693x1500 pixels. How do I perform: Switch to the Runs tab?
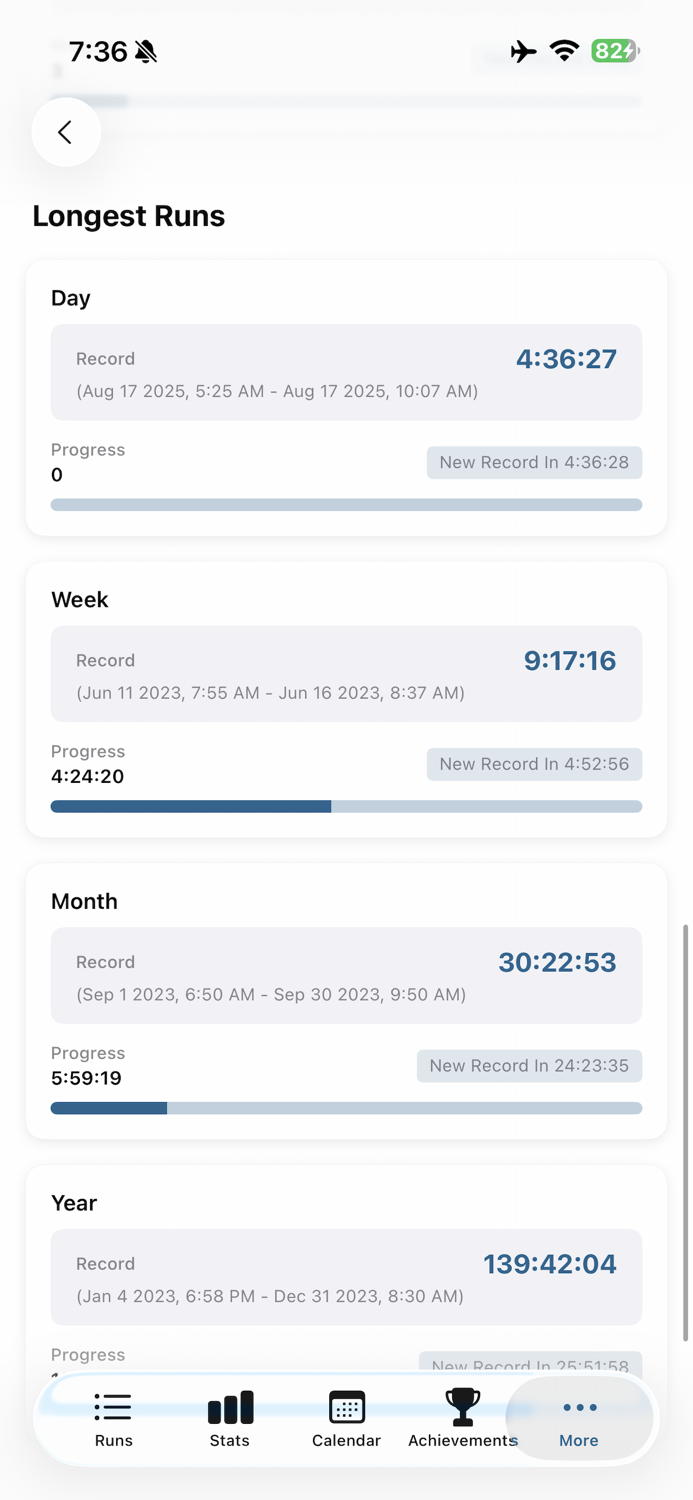point(113,1420)
